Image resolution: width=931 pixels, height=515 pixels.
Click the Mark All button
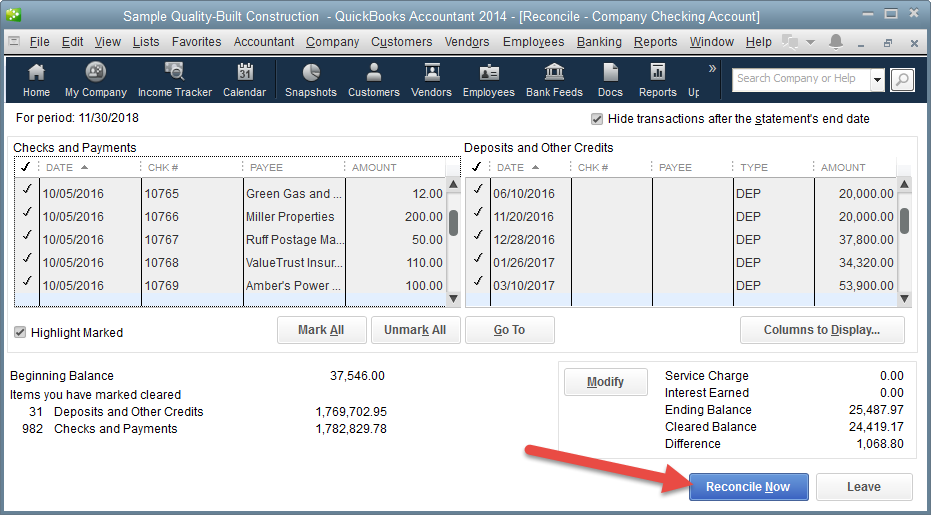321,330
